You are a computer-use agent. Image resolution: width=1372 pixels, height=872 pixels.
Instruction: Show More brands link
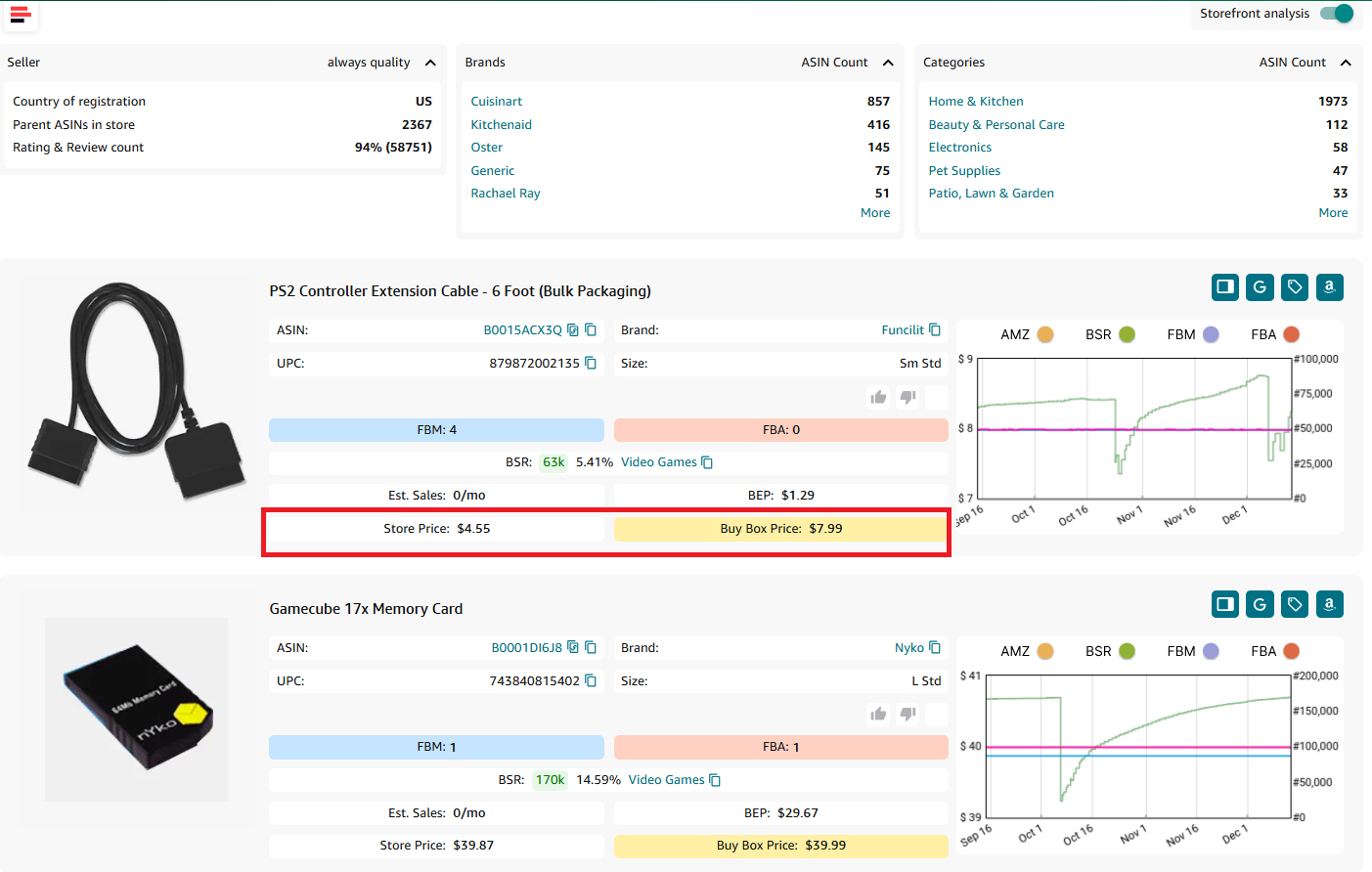[x=875, y=213]
